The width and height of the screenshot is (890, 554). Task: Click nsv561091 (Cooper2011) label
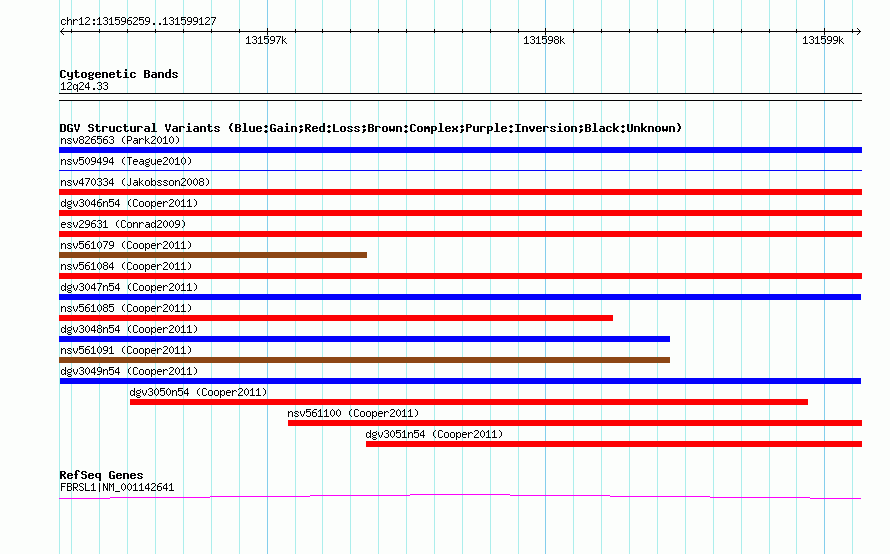126,350
